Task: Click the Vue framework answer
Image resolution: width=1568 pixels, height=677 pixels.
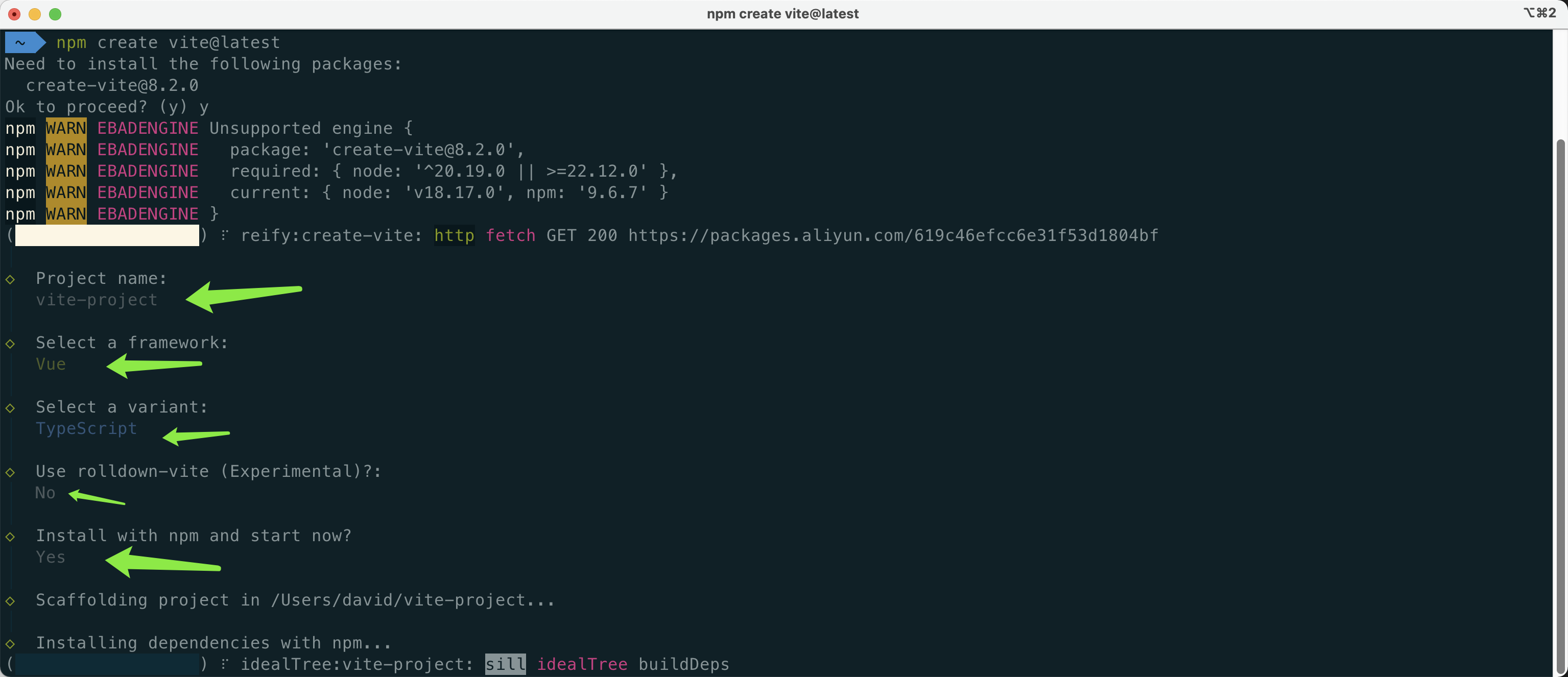Action: pyautogui.click(x=51, y=365)
